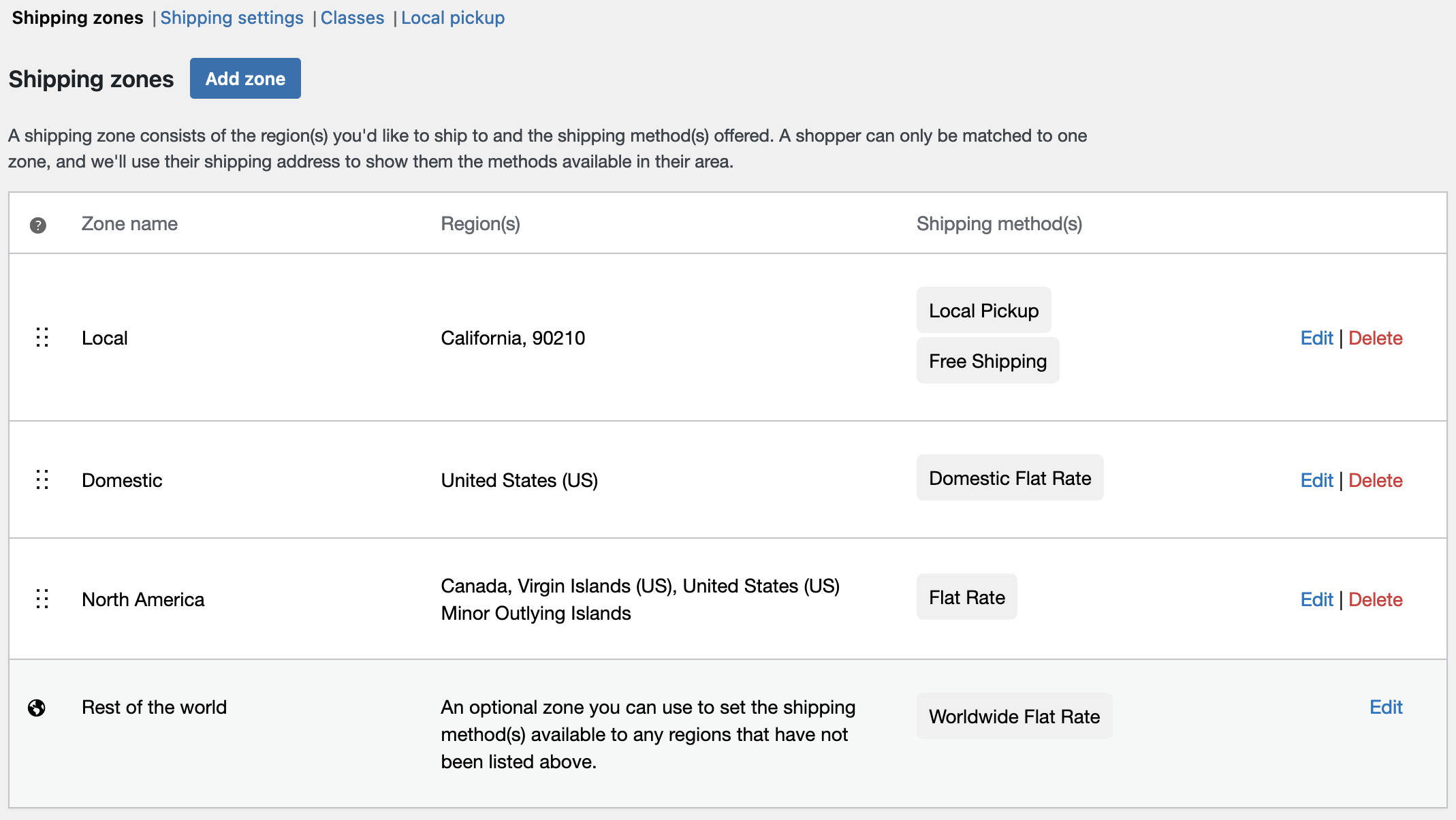
Task: Edit the North America zone
Action: (x=1316, y=599)
